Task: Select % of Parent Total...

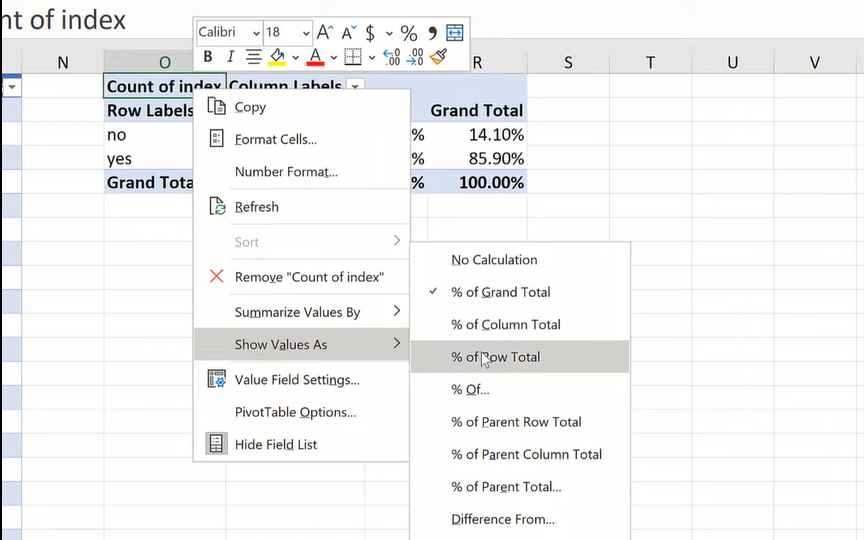Action: coord(520,487)
